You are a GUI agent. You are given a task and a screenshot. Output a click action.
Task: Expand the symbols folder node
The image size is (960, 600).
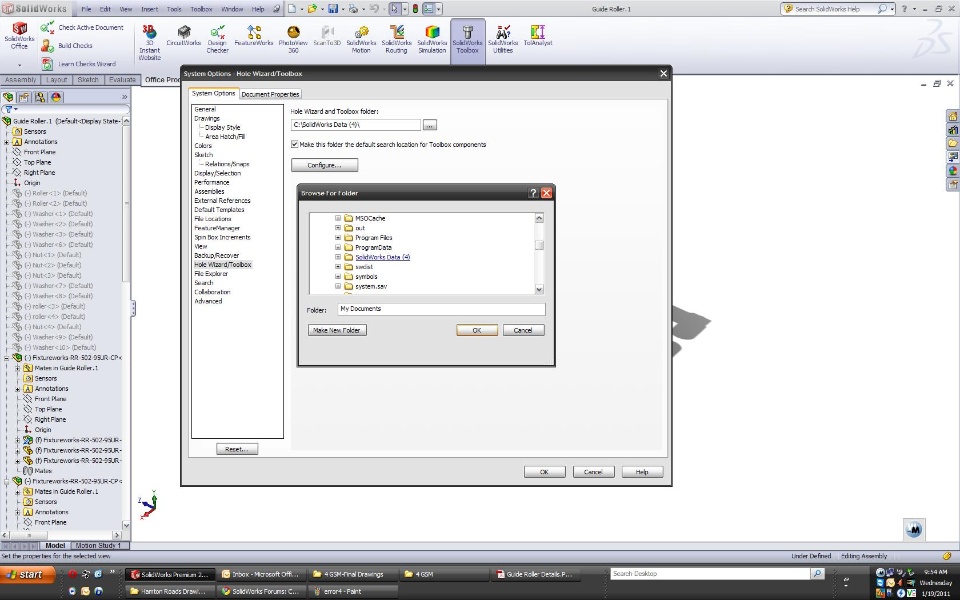[337, 277]
